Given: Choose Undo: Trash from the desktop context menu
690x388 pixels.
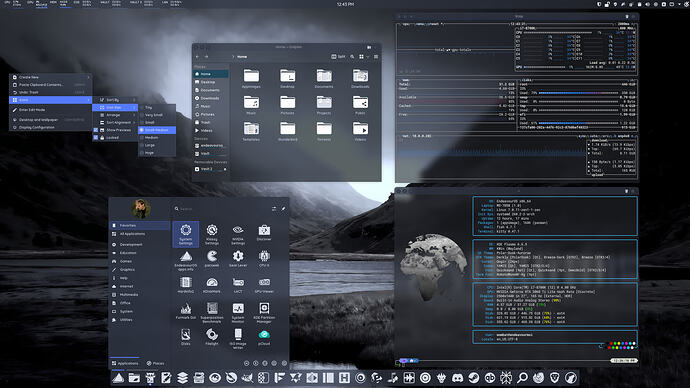Looking at the screenshot, I should (51, 92).
